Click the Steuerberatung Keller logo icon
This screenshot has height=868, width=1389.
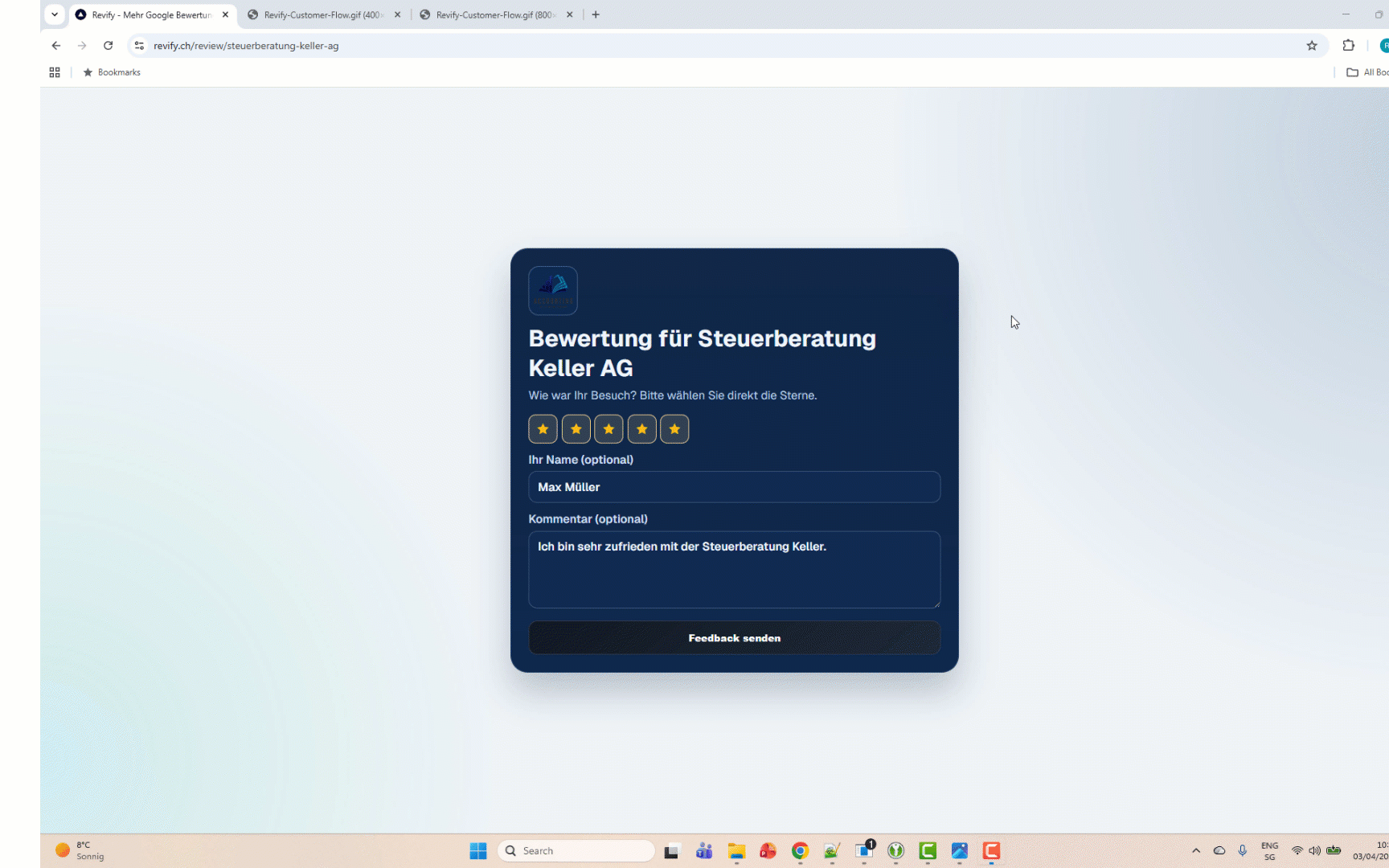[x=552, y=290]
